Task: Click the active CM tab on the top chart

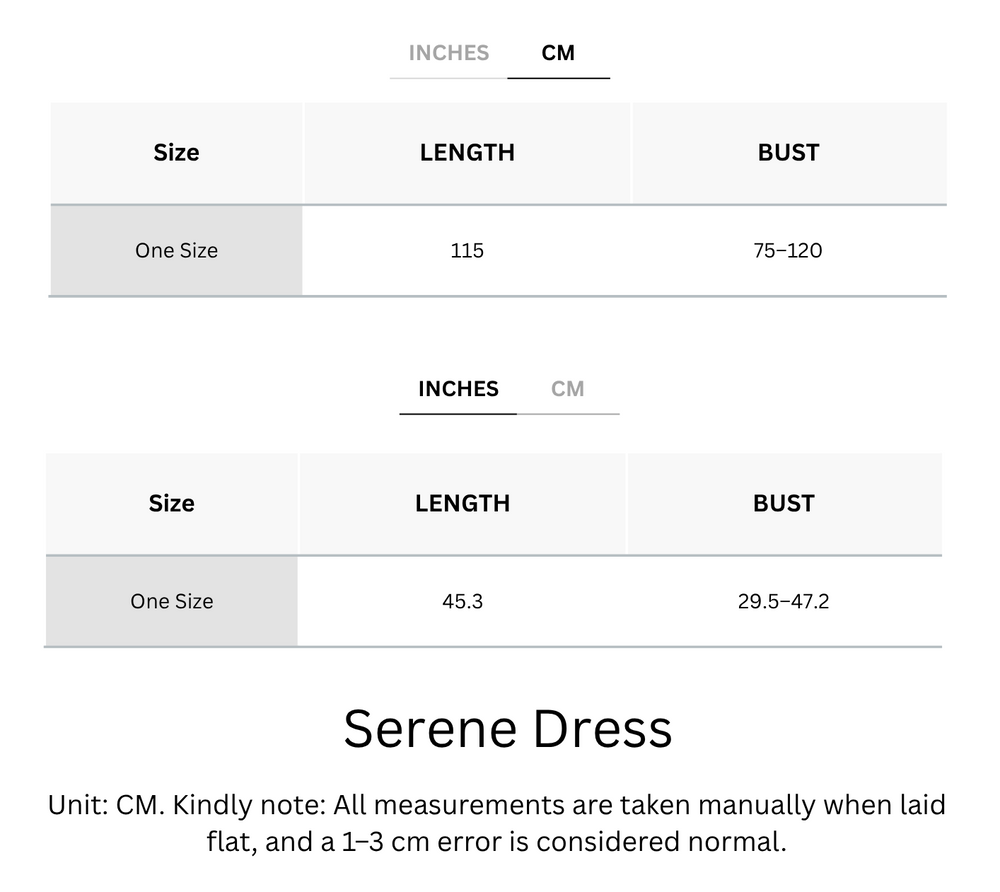Action: [x=559, y=53]
